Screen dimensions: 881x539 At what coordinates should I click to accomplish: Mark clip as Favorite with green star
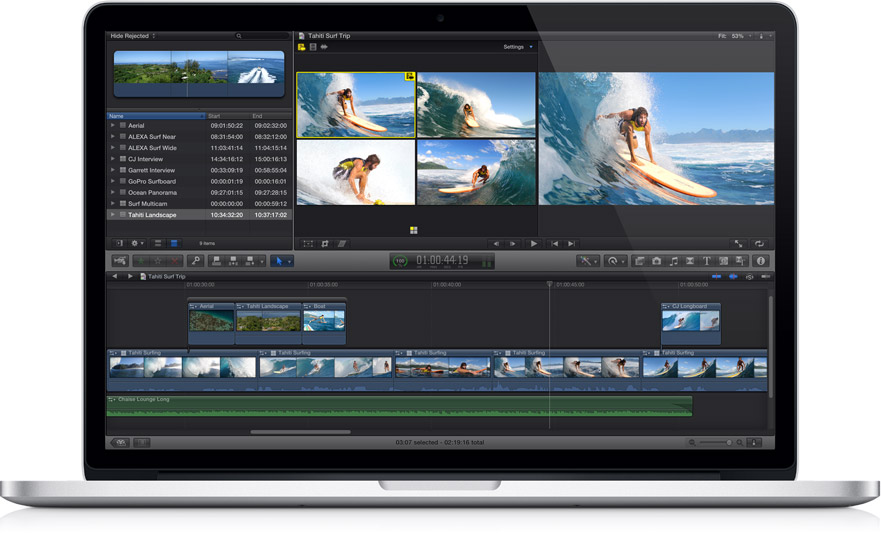(140, 261)
